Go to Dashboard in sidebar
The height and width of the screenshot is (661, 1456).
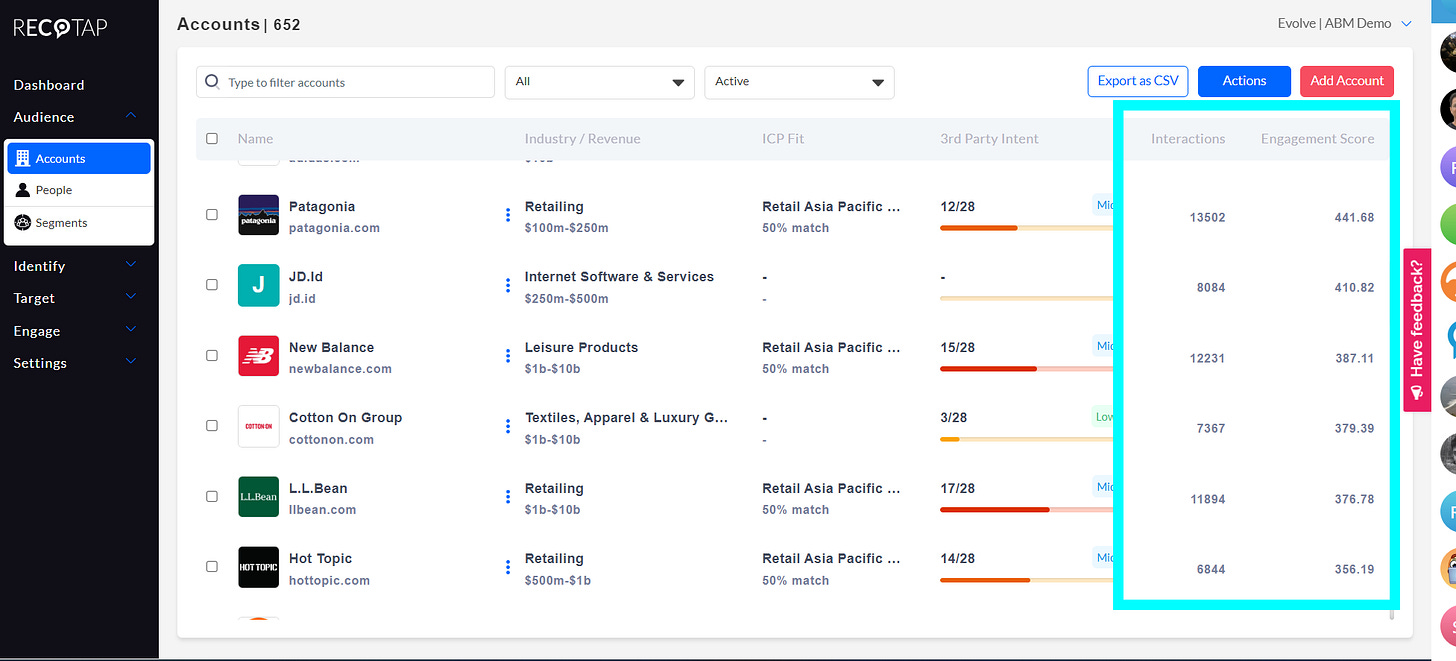tap(49, 85)
